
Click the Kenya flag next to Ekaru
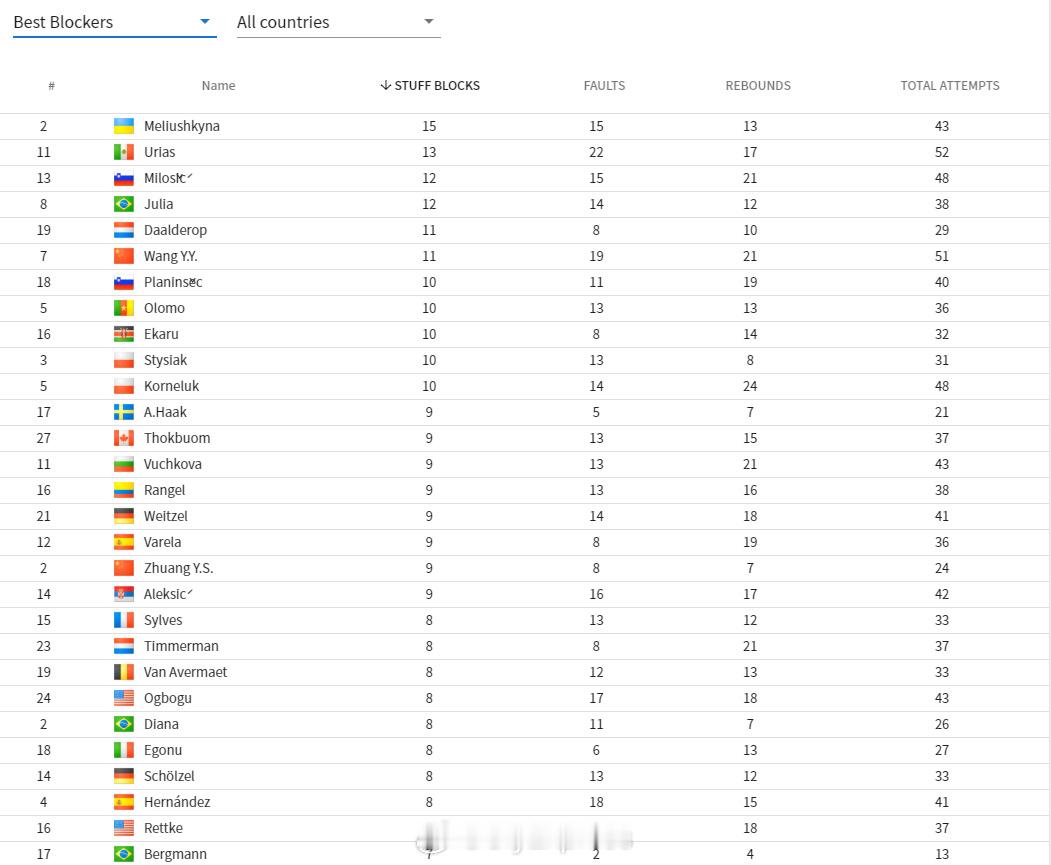(x=123, y=334)
